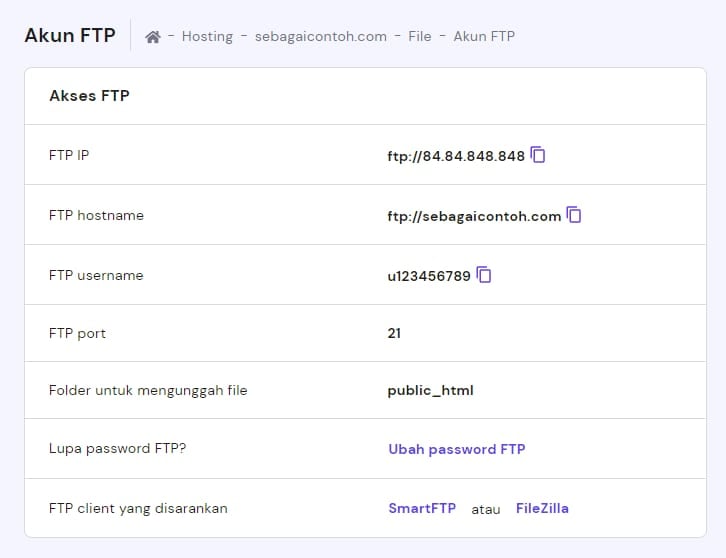Click the Lupa password FTP? label
This screenshot has height=558, width=726.
point(117,448)
